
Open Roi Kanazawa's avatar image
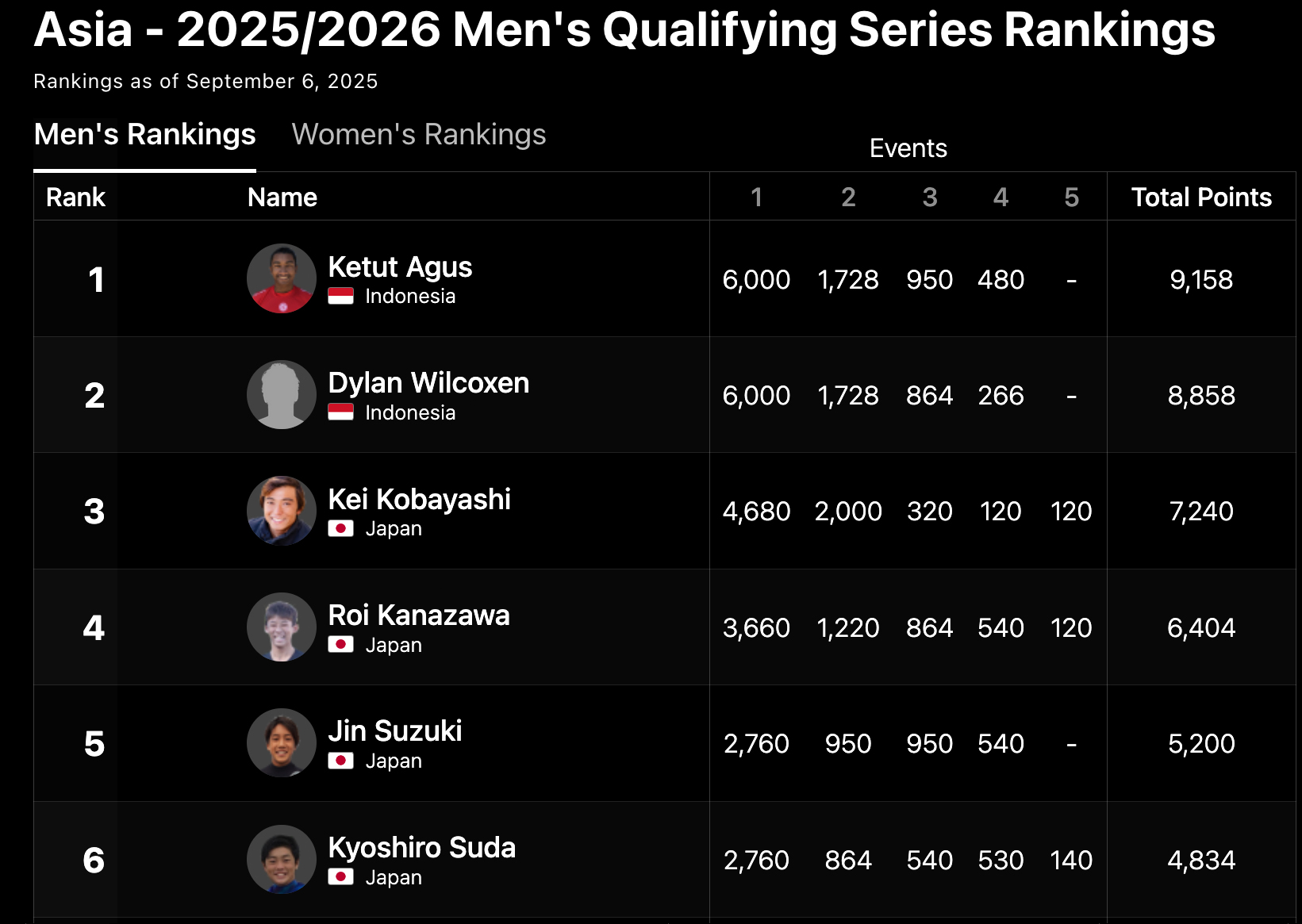point(282,627)
